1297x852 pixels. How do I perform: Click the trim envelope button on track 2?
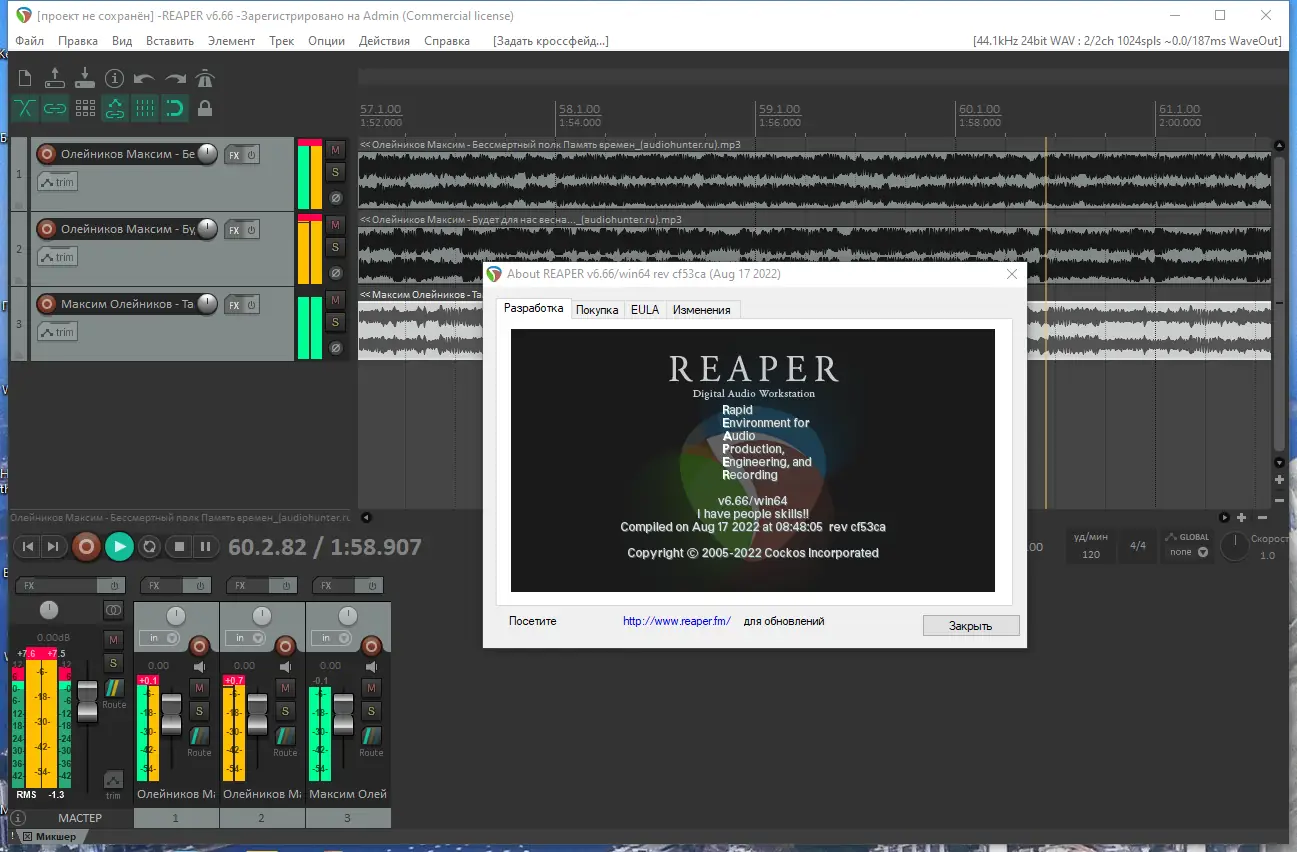57,257
